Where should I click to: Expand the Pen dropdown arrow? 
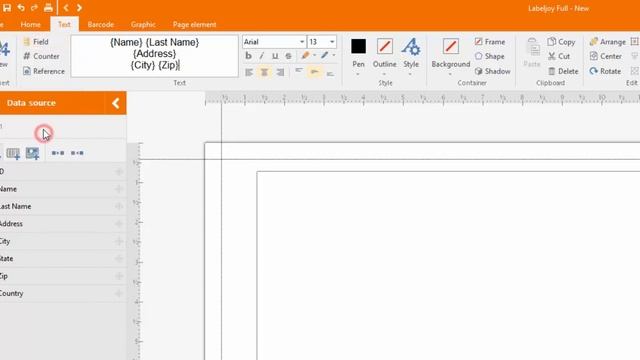358,74
